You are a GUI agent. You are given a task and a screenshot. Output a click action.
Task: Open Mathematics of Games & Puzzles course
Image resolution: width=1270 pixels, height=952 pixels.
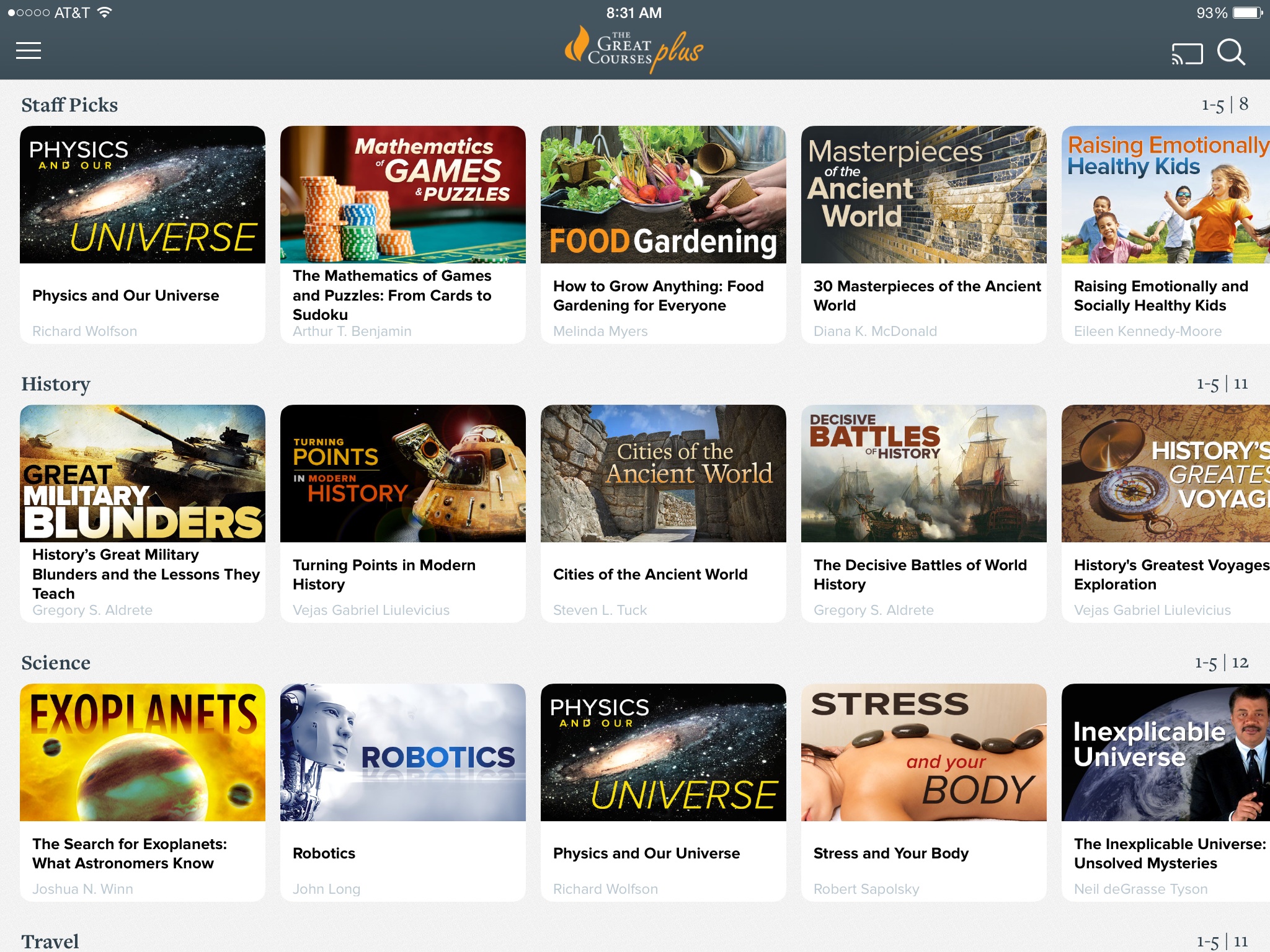coord(403,195)
